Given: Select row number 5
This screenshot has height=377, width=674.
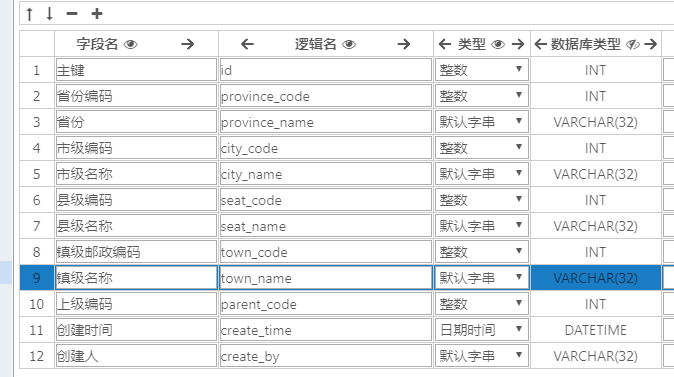Looking at the screenshot, I should [x=37, y=174].
